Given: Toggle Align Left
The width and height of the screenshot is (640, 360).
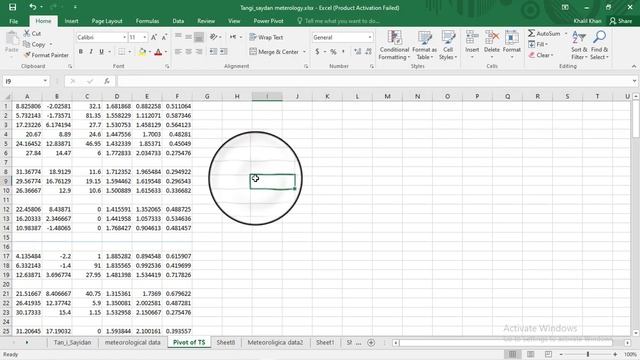Looking at the screenshot, I should 178,52.
